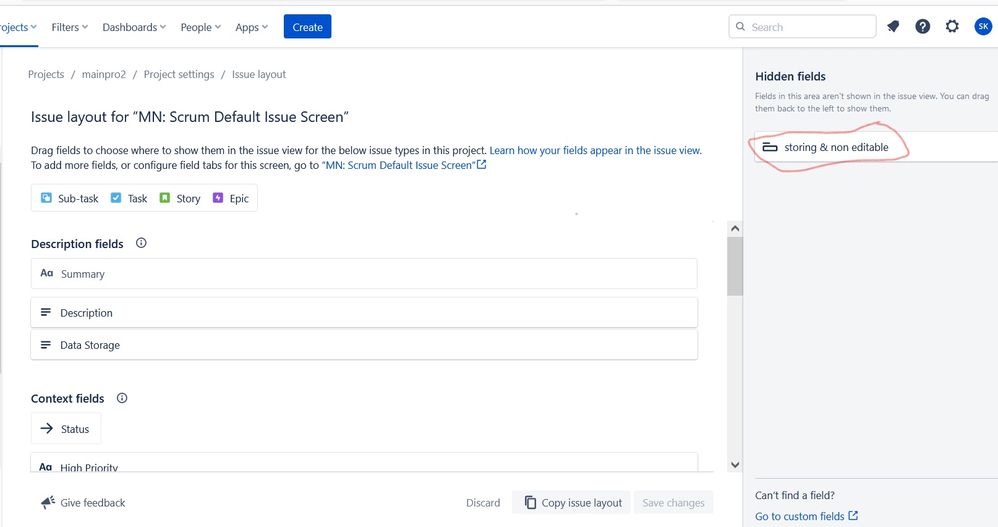998x527 pixels.
Task: Click the field list scrollbar thumb
Action: point(735,266)
